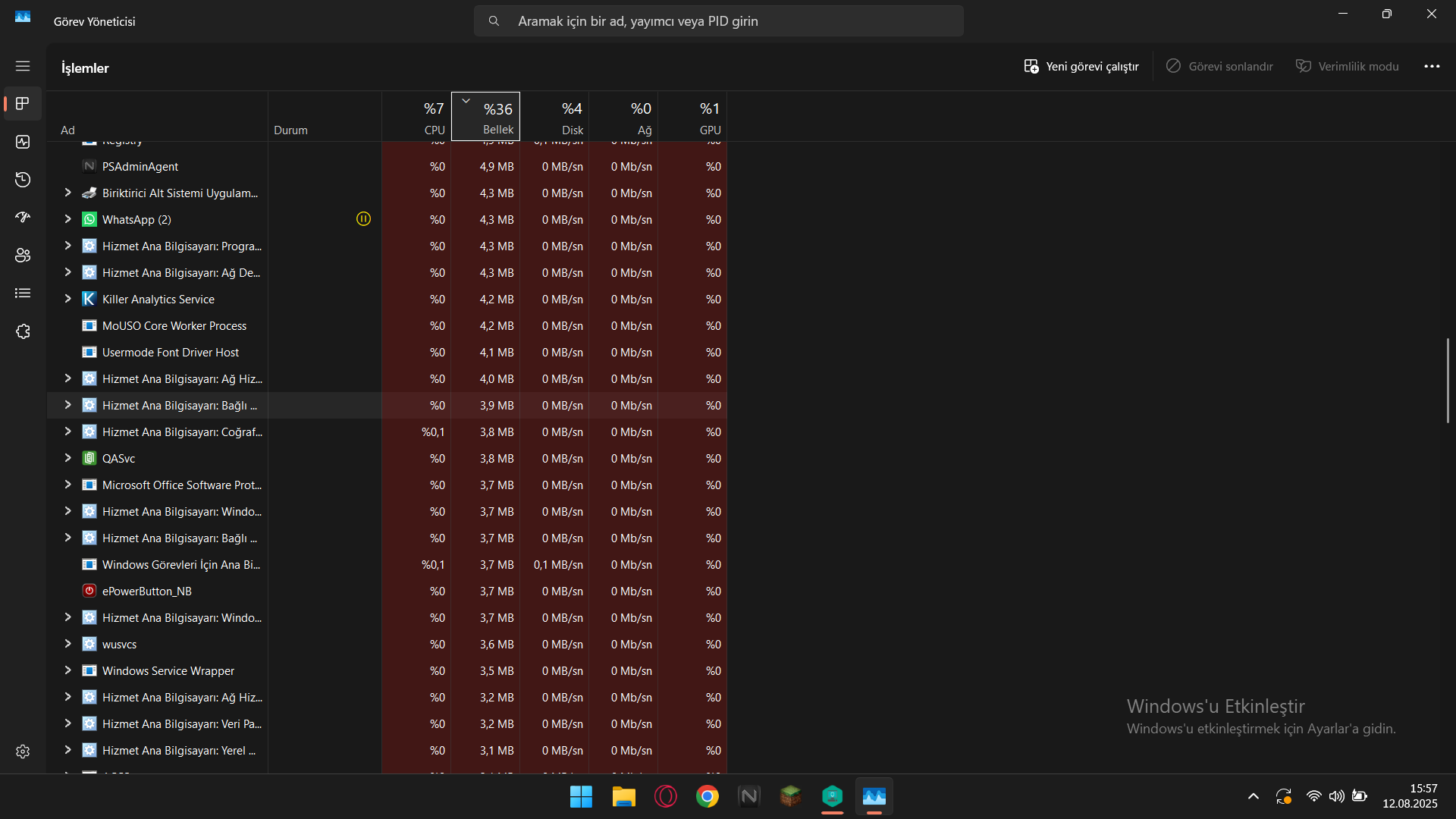Open Task Manager settings gear
Viewport: 1456px width, 819px height.
(23, 752)
